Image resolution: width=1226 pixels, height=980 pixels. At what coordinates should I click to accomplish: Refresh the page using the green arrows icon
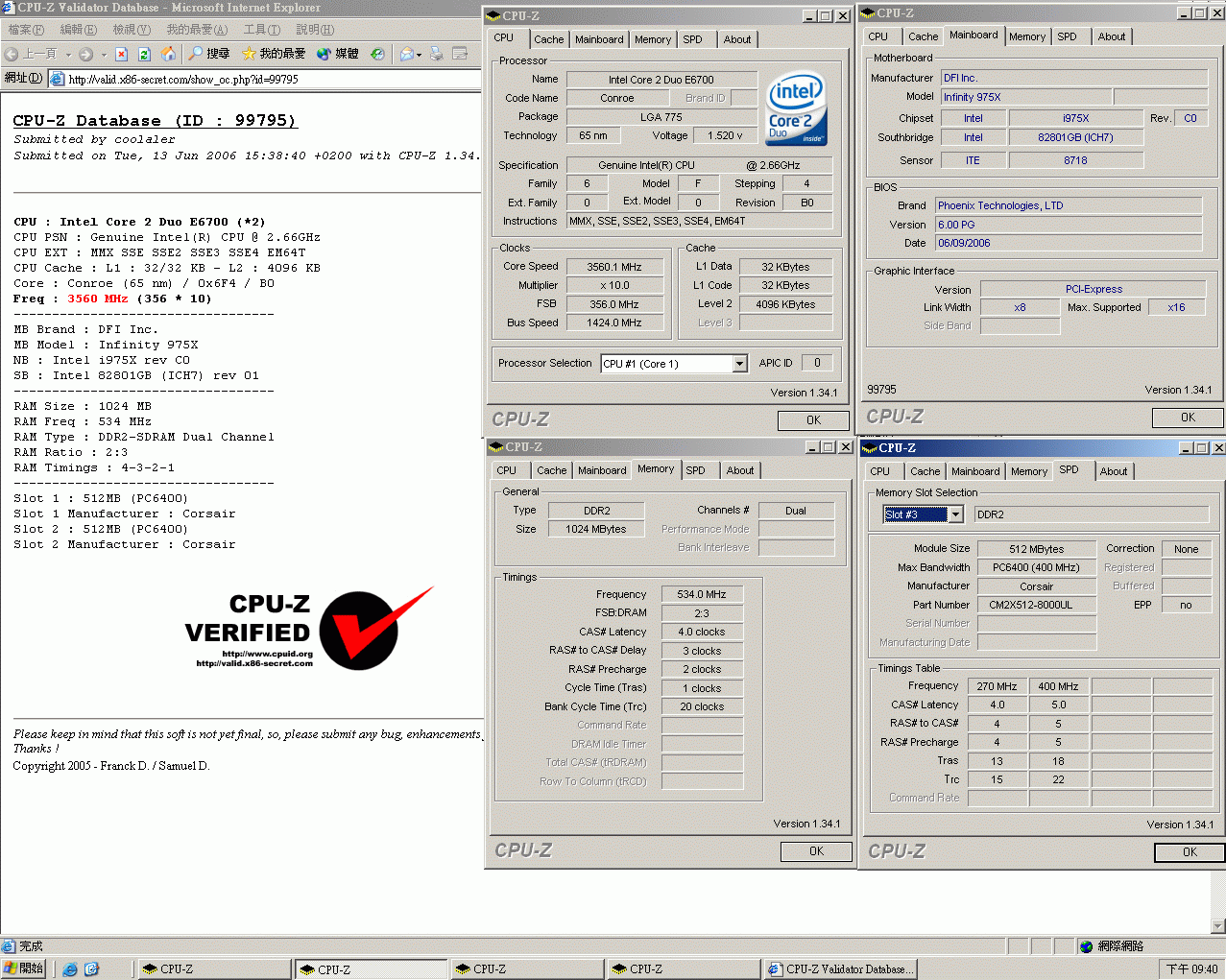[x=144, y=54]
